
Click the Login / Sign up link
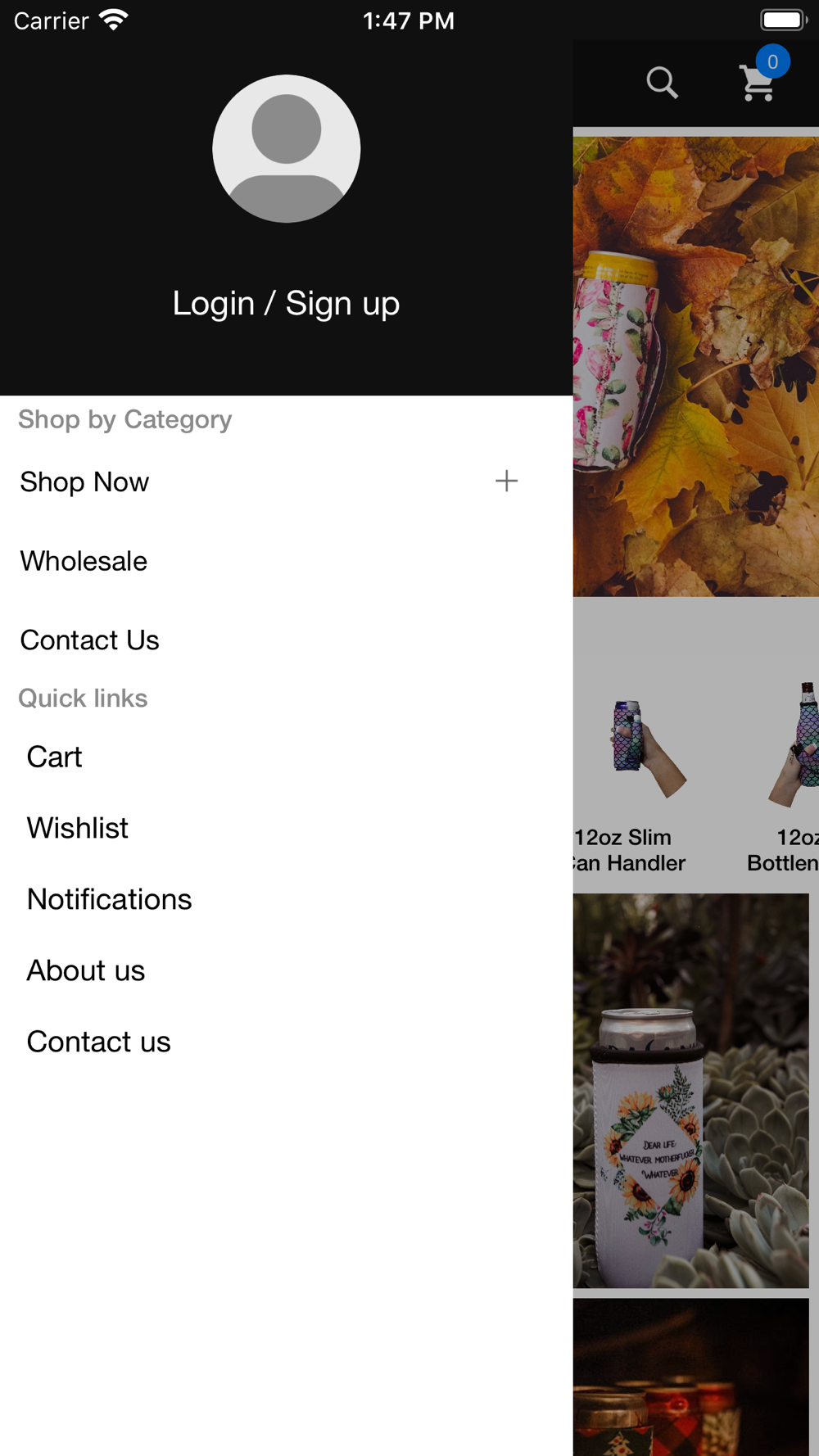point(286,303)
